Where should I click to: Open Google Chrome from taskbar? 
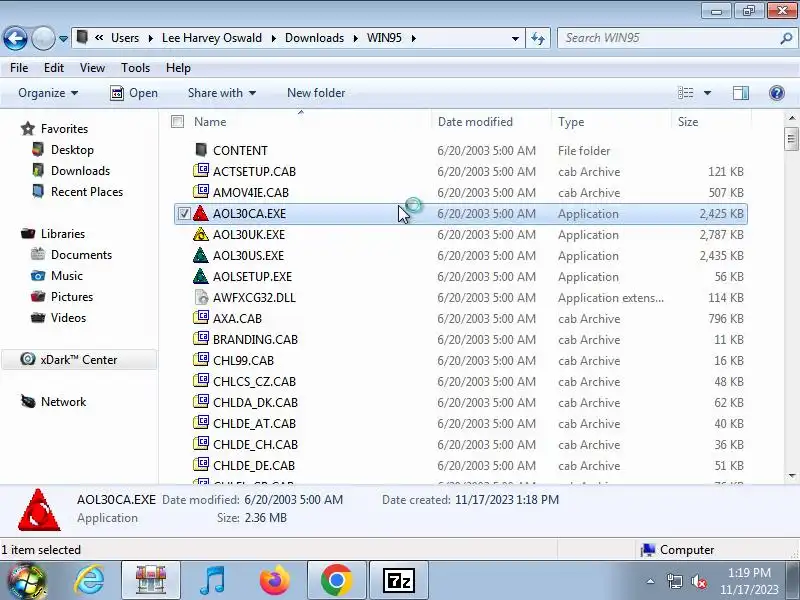point(337,581)
